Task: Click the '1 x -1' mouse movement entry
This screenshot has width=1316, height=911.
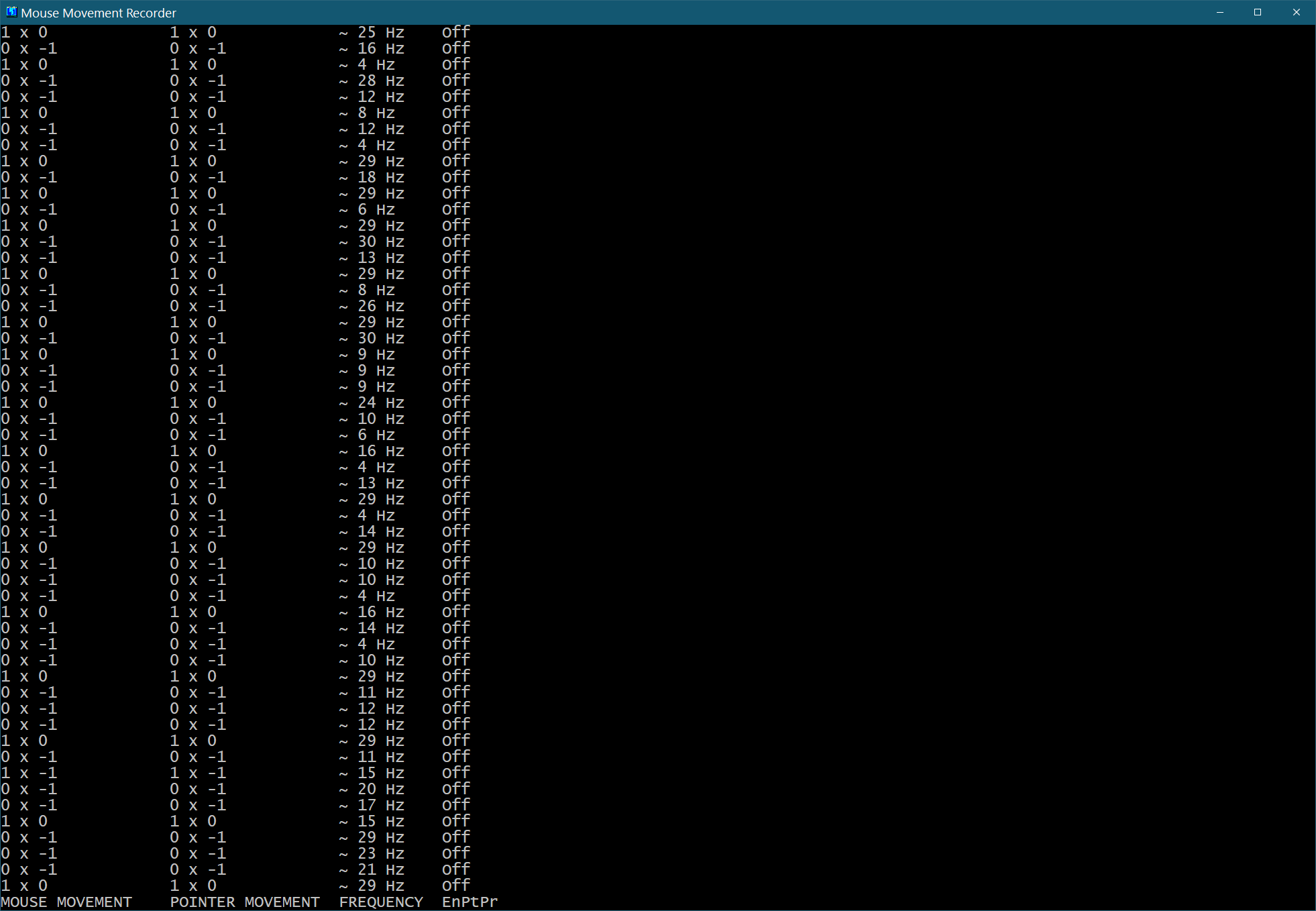Action: pyautogui.click(x=29, y=773)
